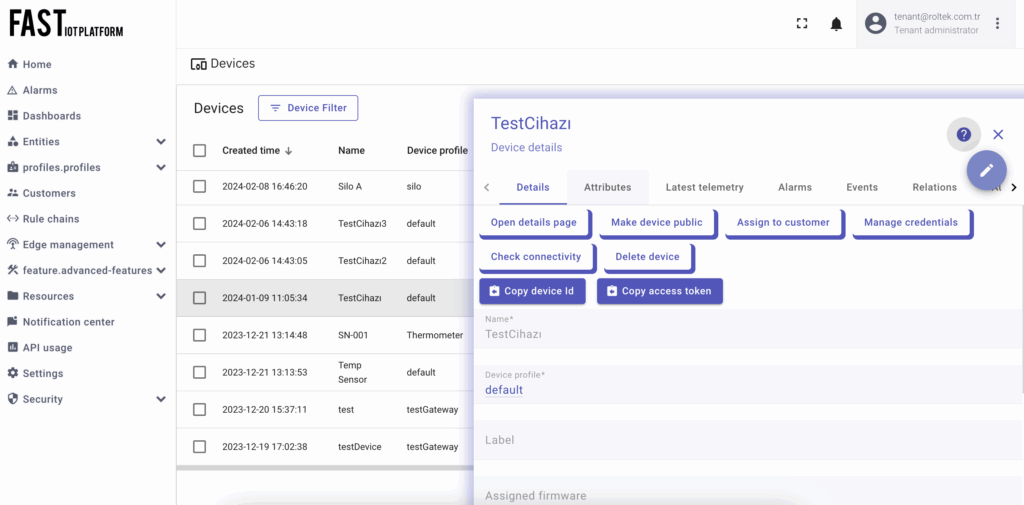The height and width of the screenshot is (505, 1024).
Task: Click Assign to customer button
Action: pos(784,223)
